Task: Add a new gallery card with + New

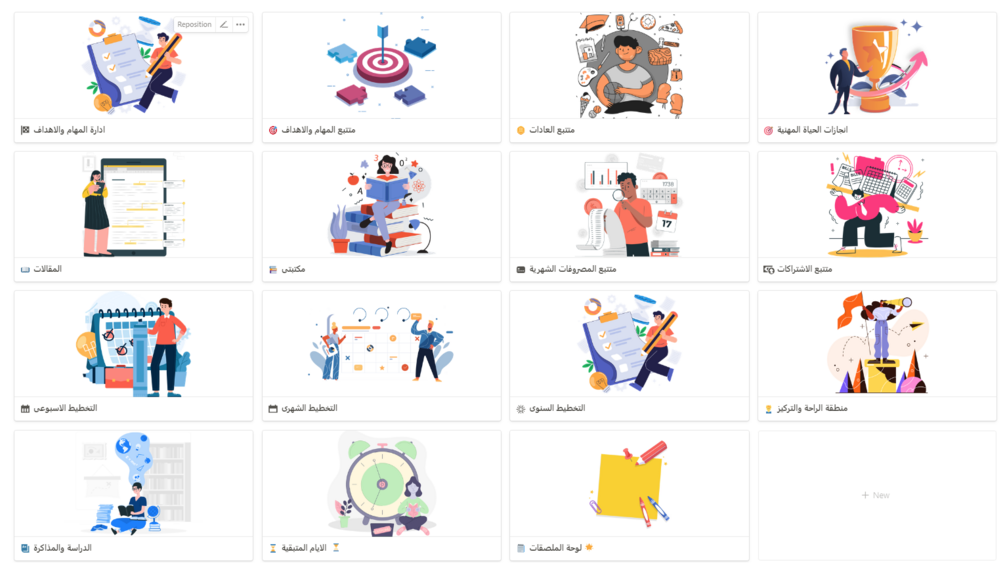Action: coord(876,495)
